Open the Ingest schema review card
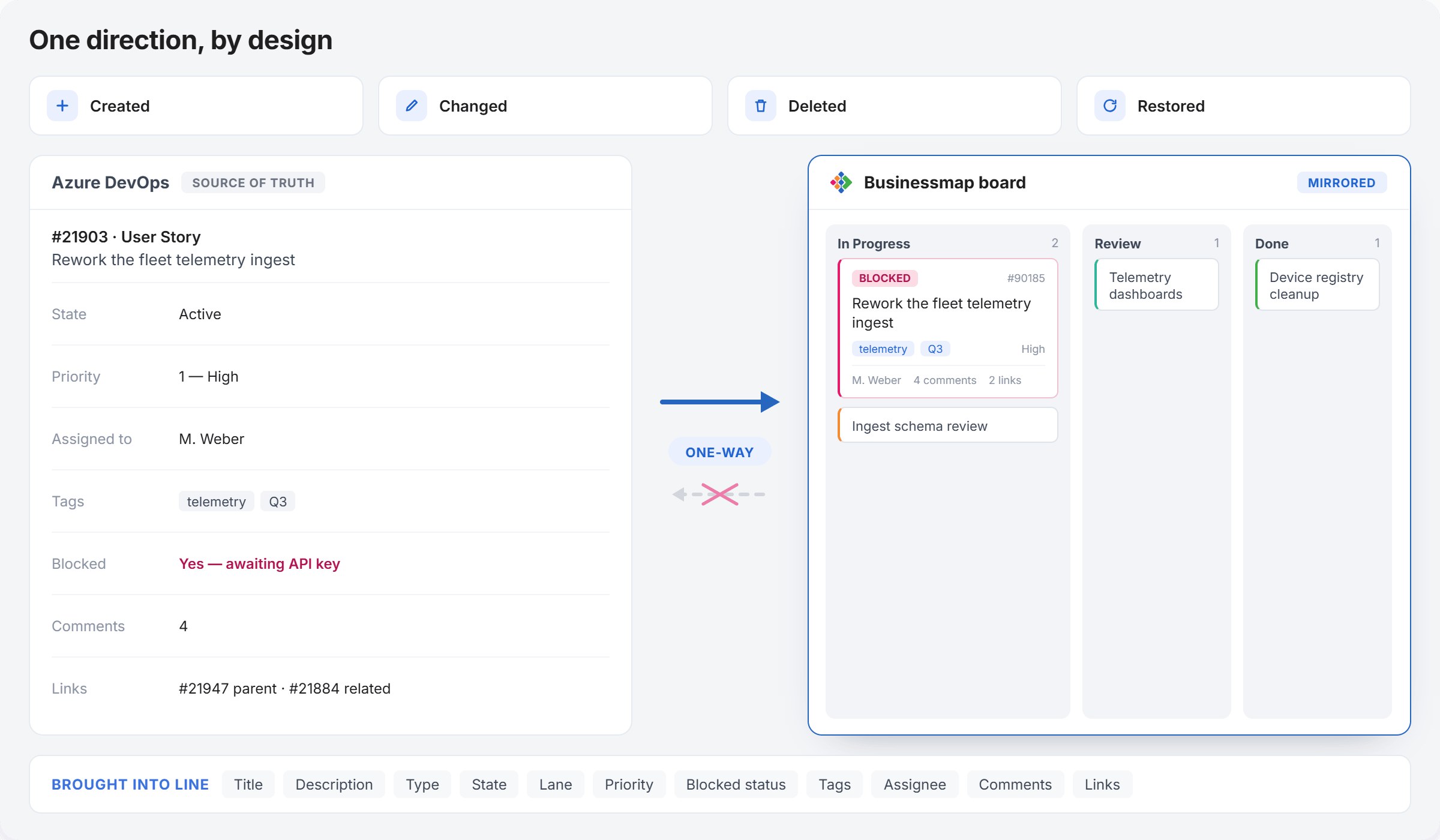Viewport: 1440px width, 840px height. [x=948, y=426]
